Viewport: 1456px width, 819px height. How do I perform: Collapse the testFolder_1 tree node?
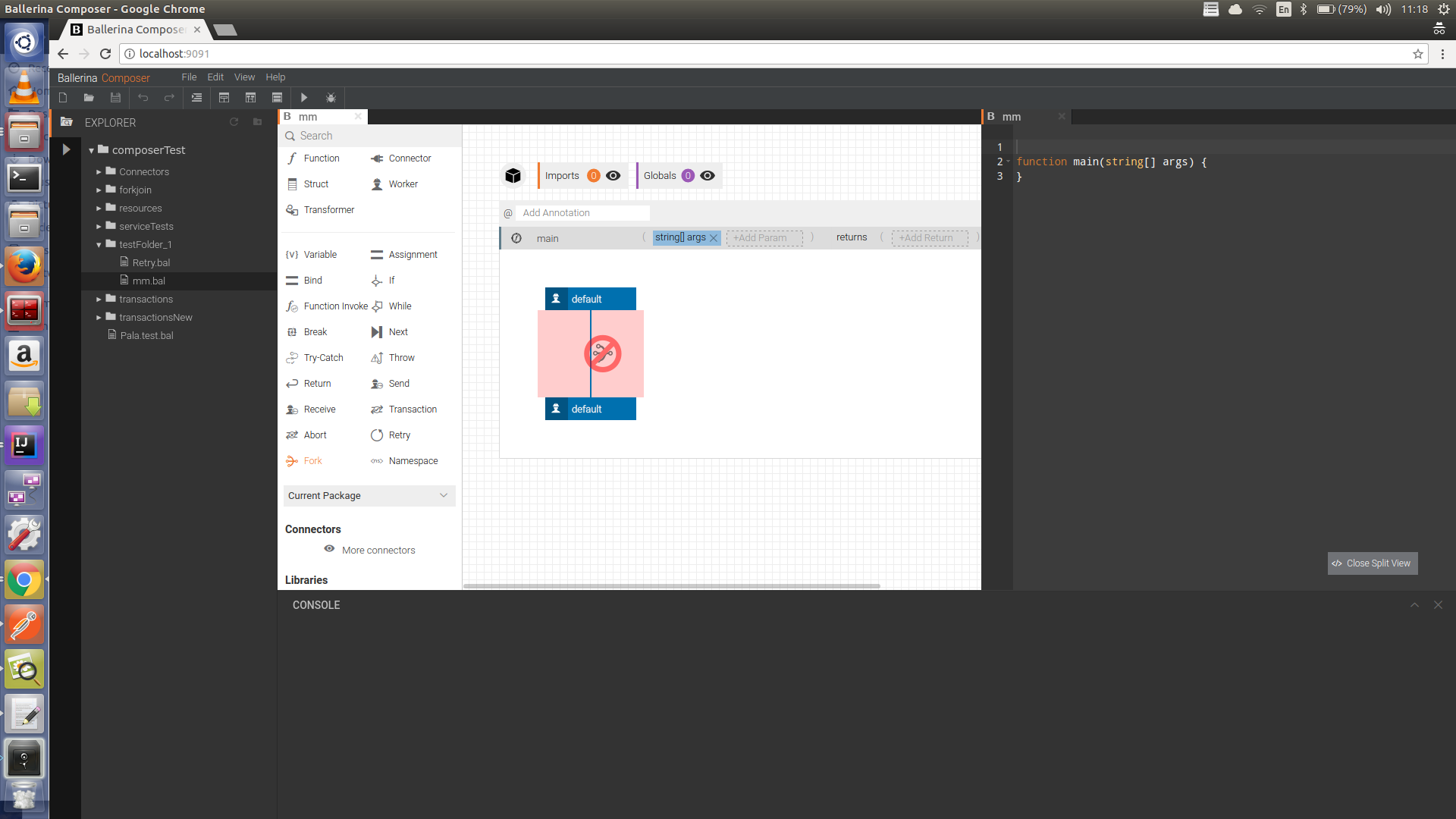[x=99, y=245]
